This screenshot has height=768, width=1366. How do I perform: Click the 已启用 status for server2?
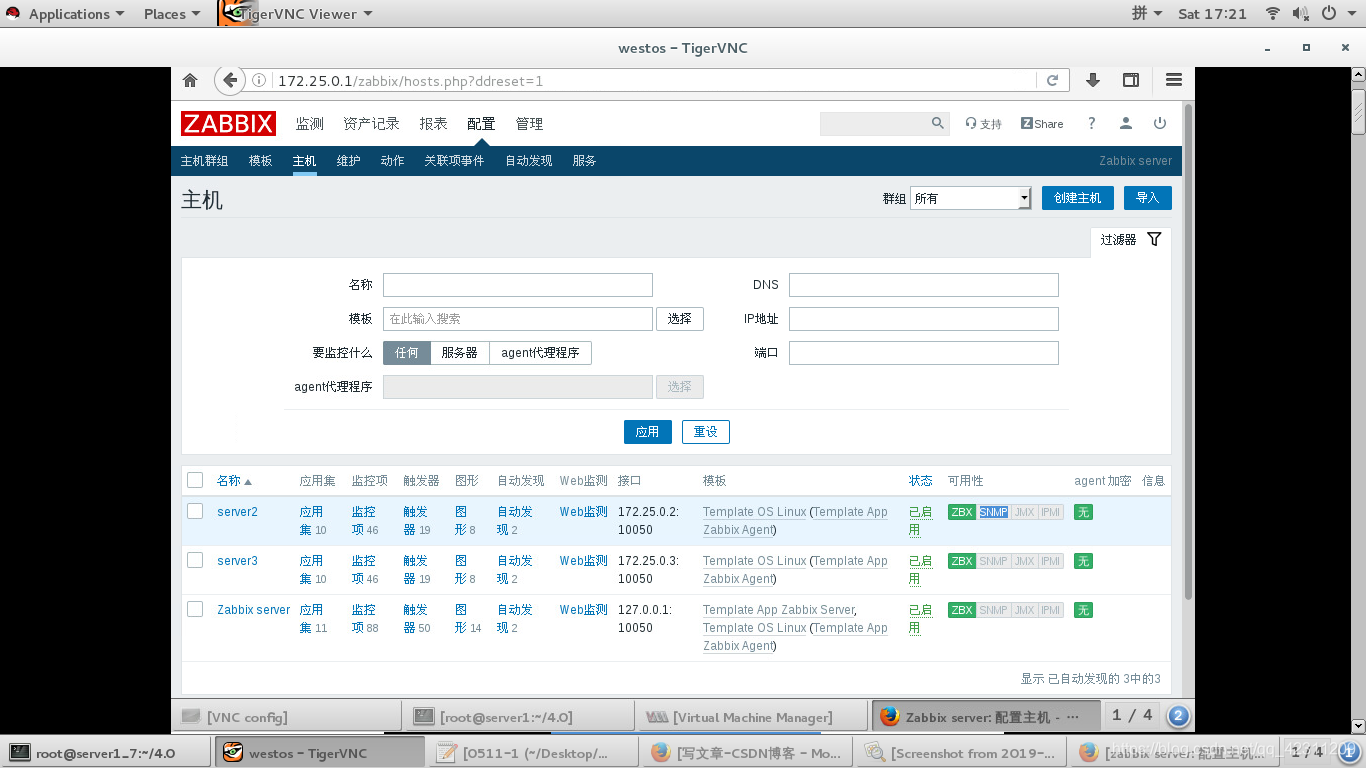(x=920, y=521)
